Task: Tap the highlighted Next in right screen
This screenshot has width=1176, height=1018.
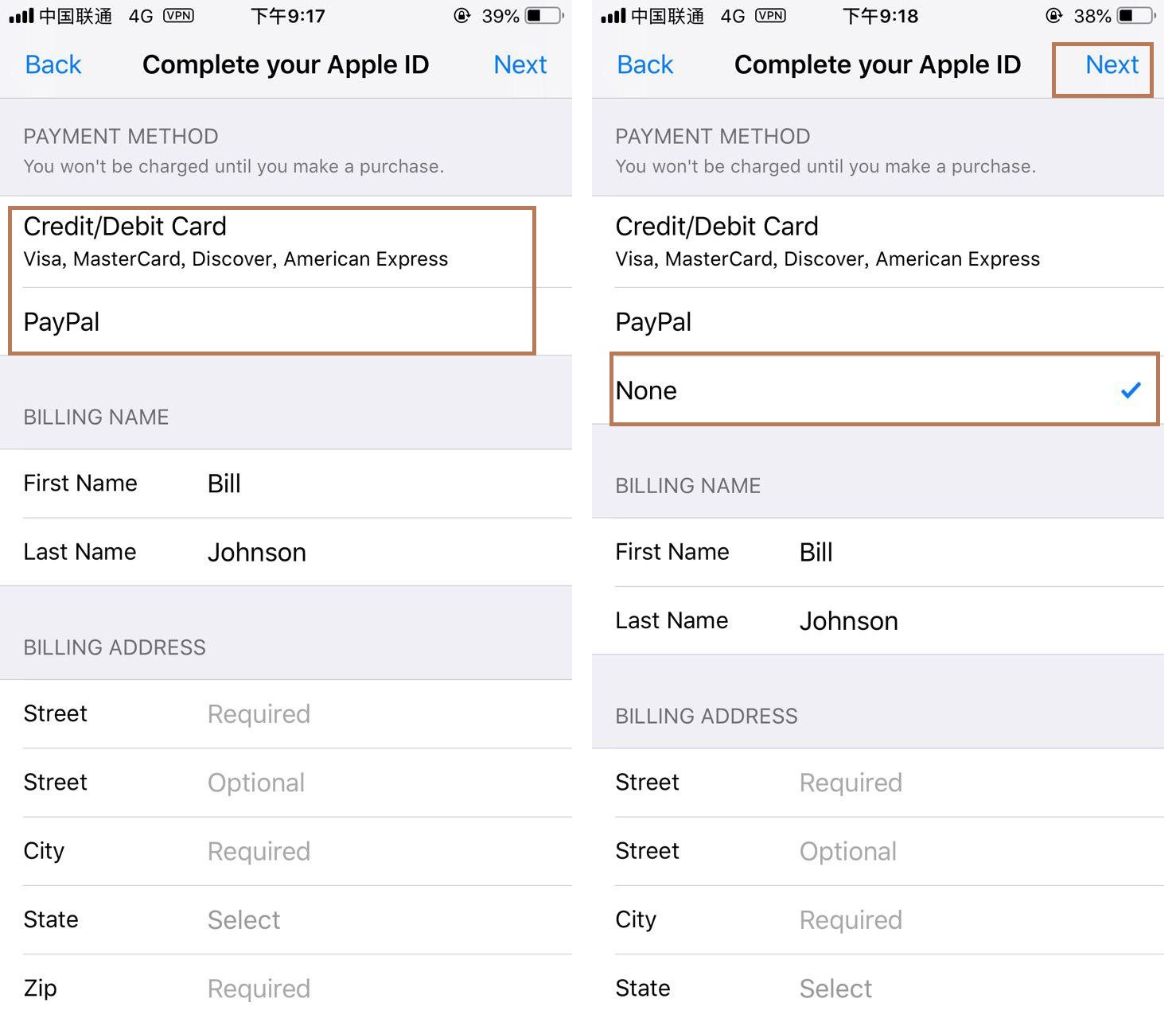Action: [x=1112, y=64]
